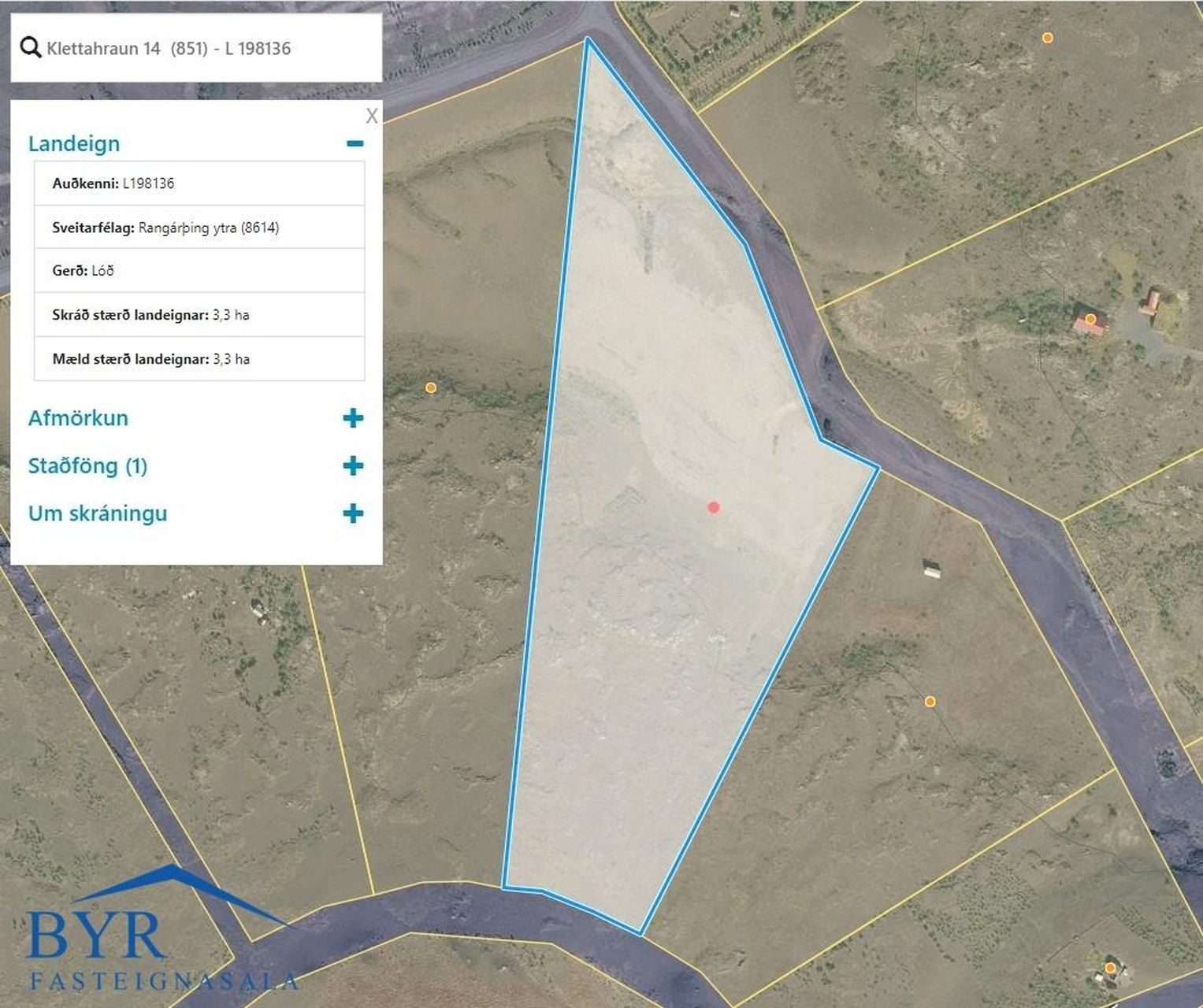Open the Landeign section heading
Viewport: 1203px width, 1008px height.
pos(74,143)
